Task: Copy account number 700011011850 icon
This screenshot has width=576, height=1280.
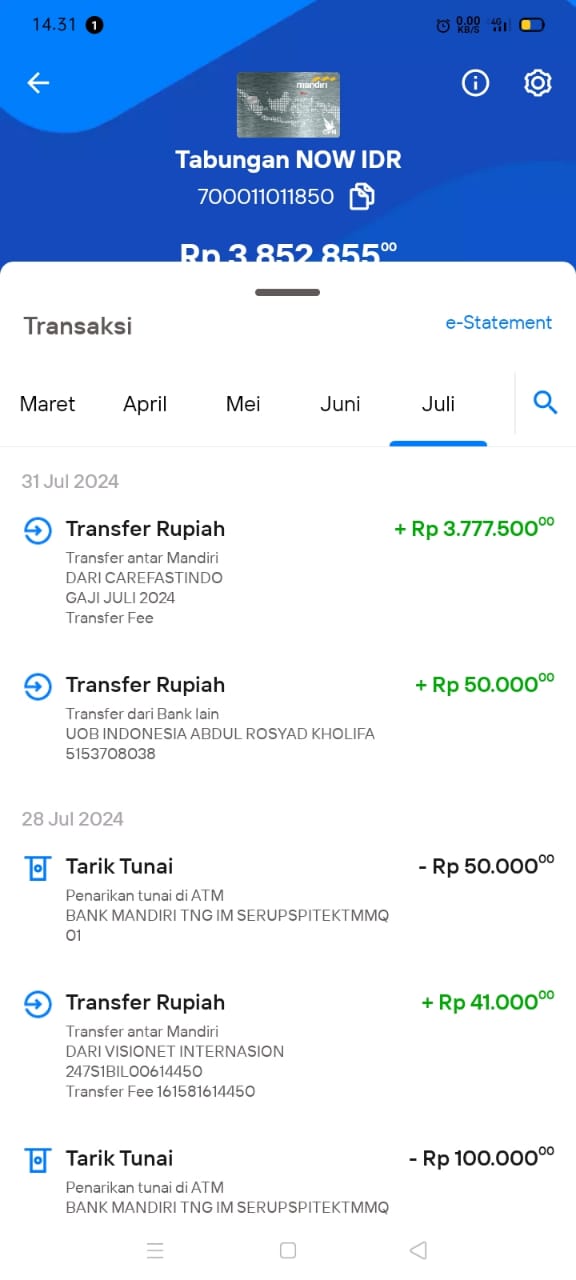Action: pyautogui.click(x=361, y=197)
